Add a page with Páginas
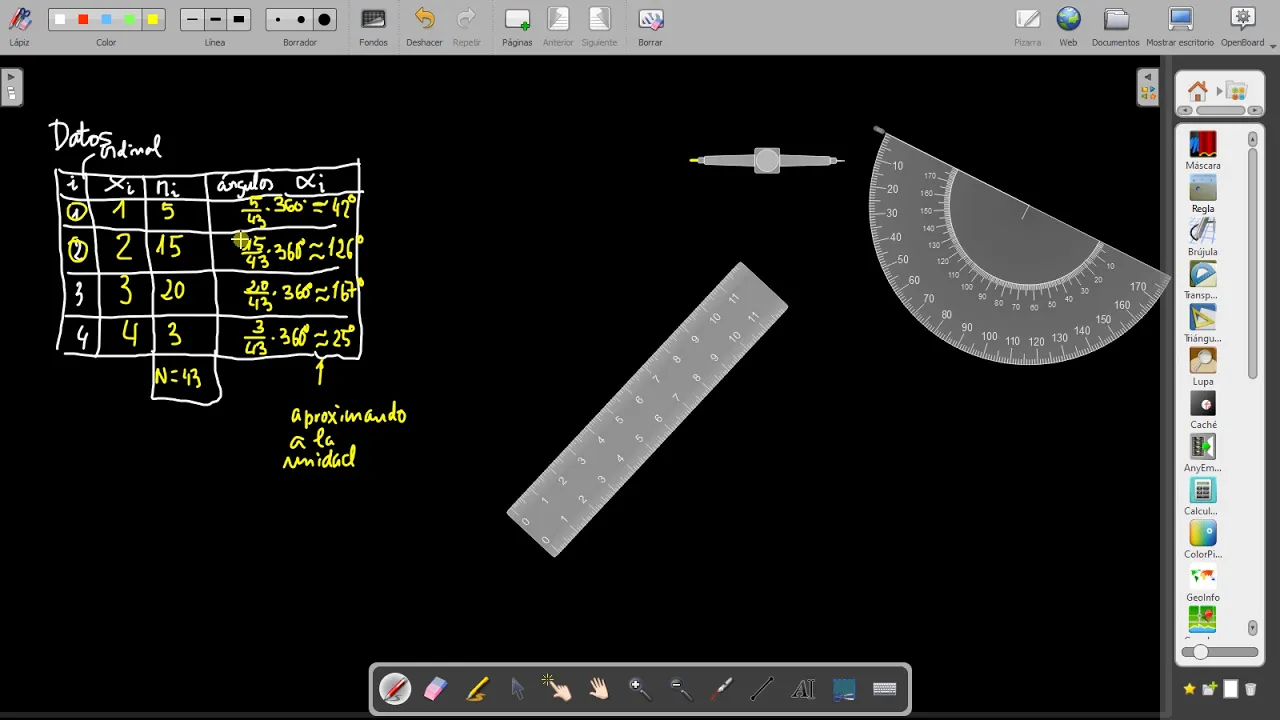 coord(517,27)
